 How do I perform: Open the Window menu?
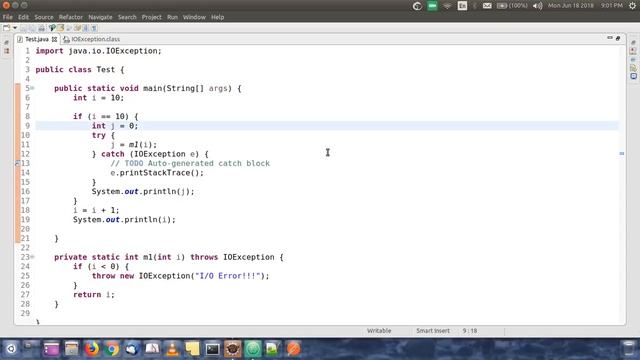pyautogui.click(x=194, y=17)
